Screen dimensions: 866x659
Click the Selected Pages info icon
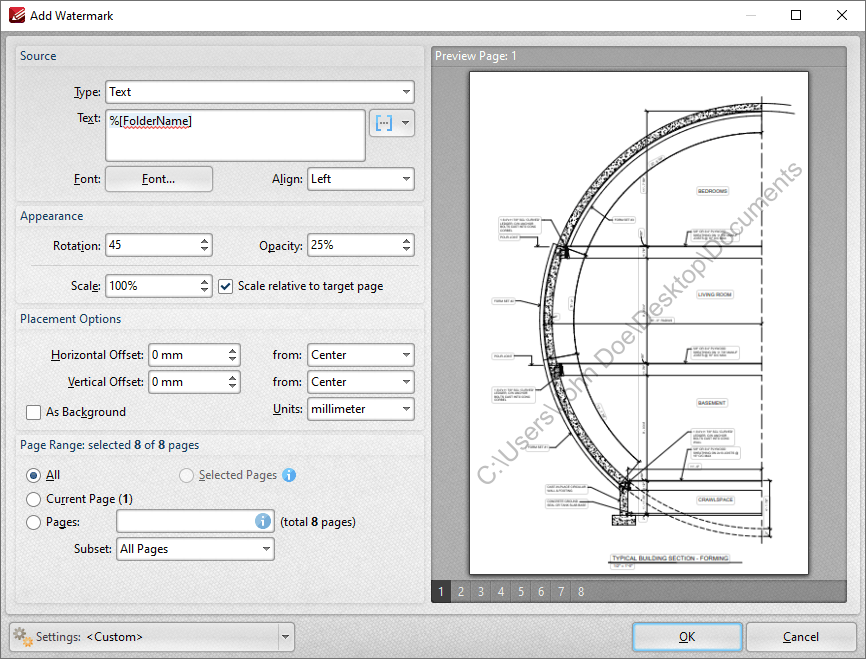pos(289,475)
